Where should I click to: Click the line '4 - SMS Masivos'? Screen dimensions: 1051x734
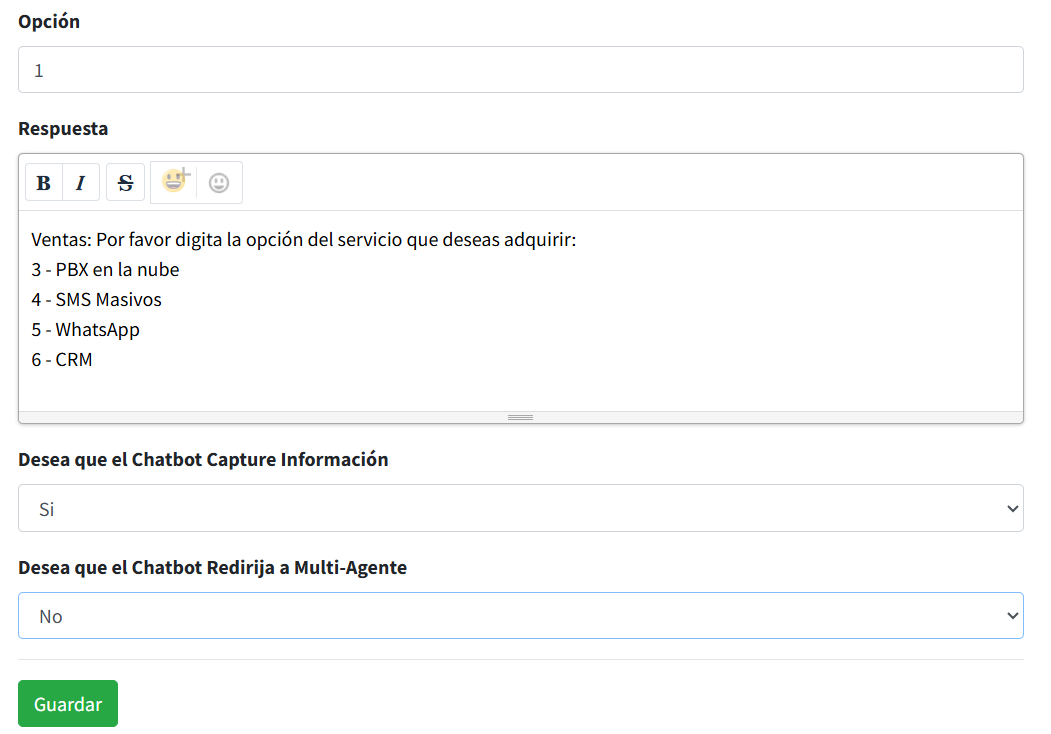(x=97, y=300)
